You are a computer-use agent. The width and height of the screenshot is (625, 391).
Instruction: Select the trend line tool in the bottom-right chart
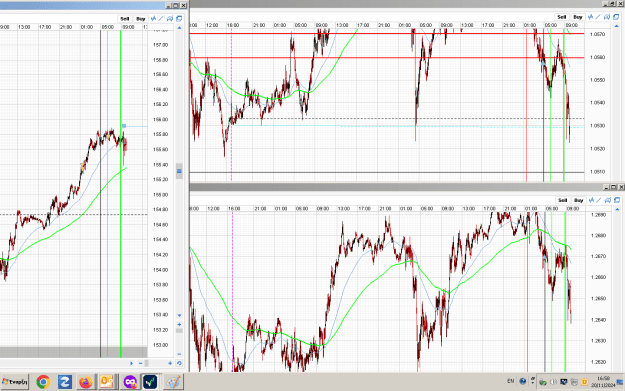coord(599,200)
